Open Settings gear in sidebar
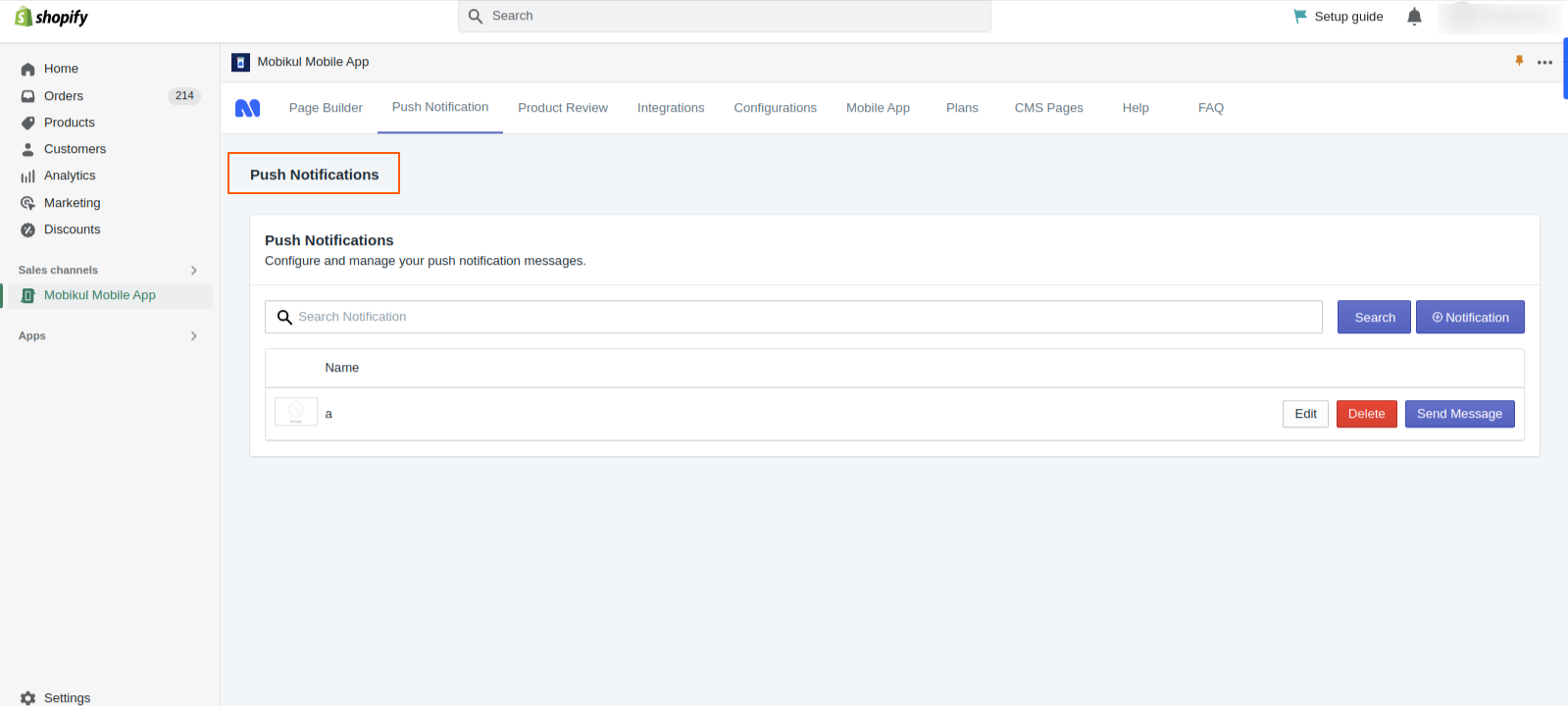The height and width of the screenshot is (706, 1568). (27, 698)
